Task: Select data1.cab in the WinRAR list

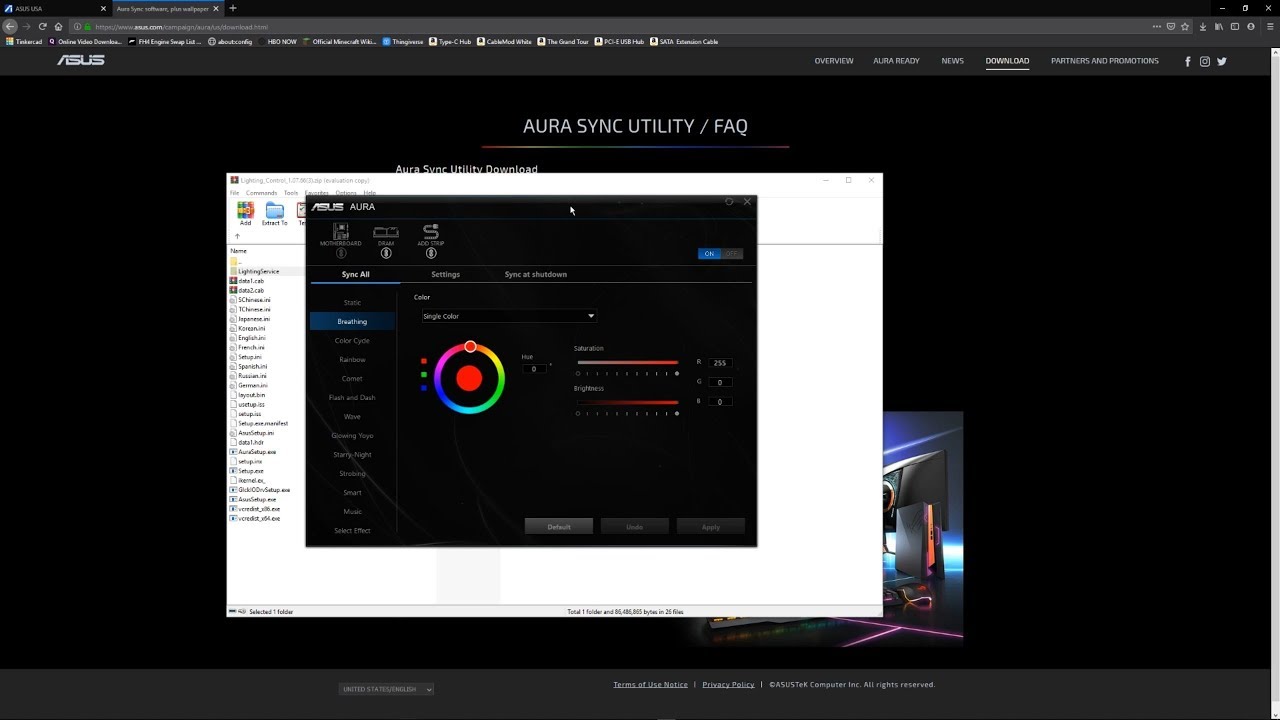Action: (x=247, y=281)
